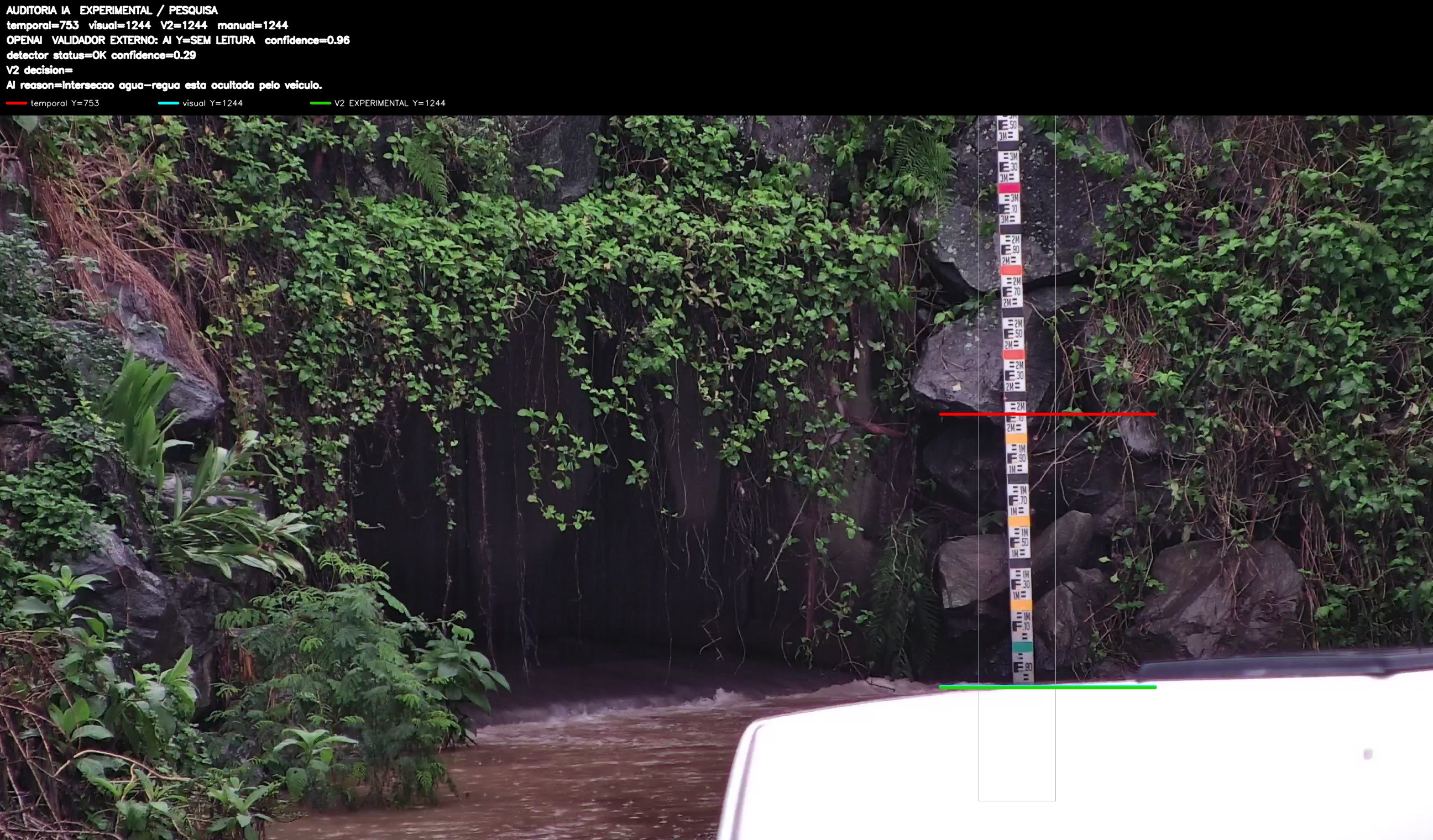Select the green V2 line at gauge base
1433x840 pixels.
1048,687
